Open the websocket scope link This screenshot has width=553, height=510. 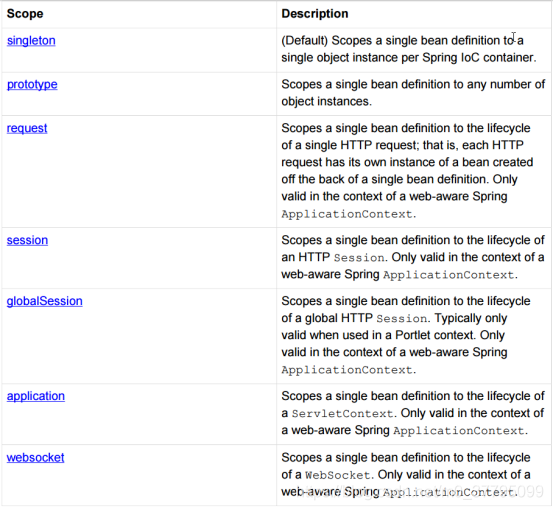pos(35,458)
